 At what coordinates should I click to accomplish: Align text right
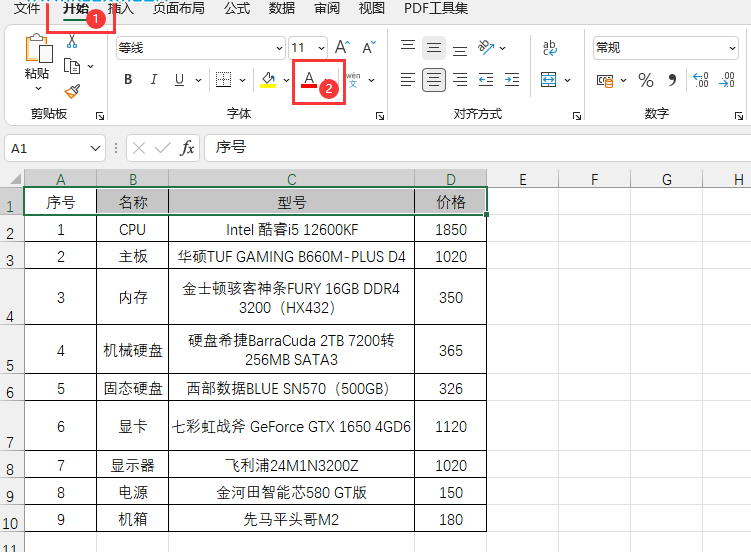460,80
